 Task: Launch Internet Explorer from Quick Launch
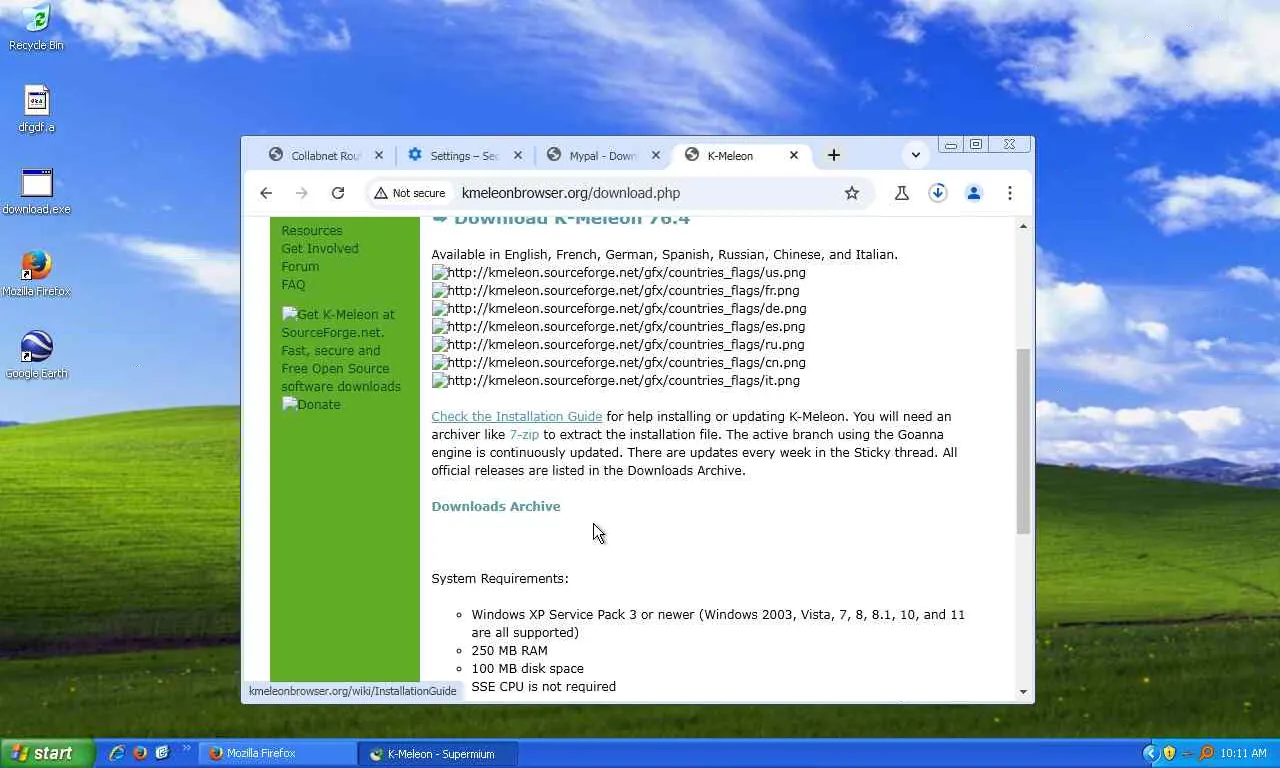[117, 754]
